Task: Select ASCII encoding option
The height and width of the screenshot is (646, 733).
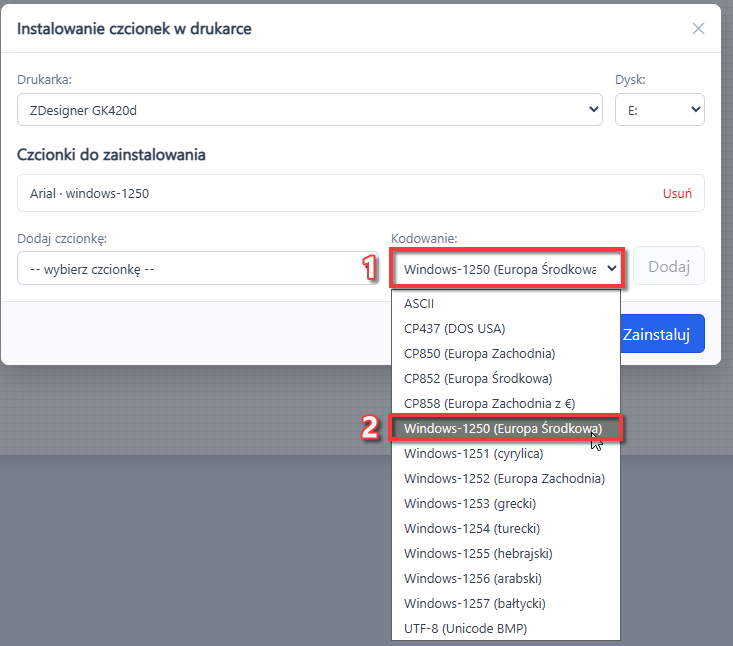Action: coord(506,304)
